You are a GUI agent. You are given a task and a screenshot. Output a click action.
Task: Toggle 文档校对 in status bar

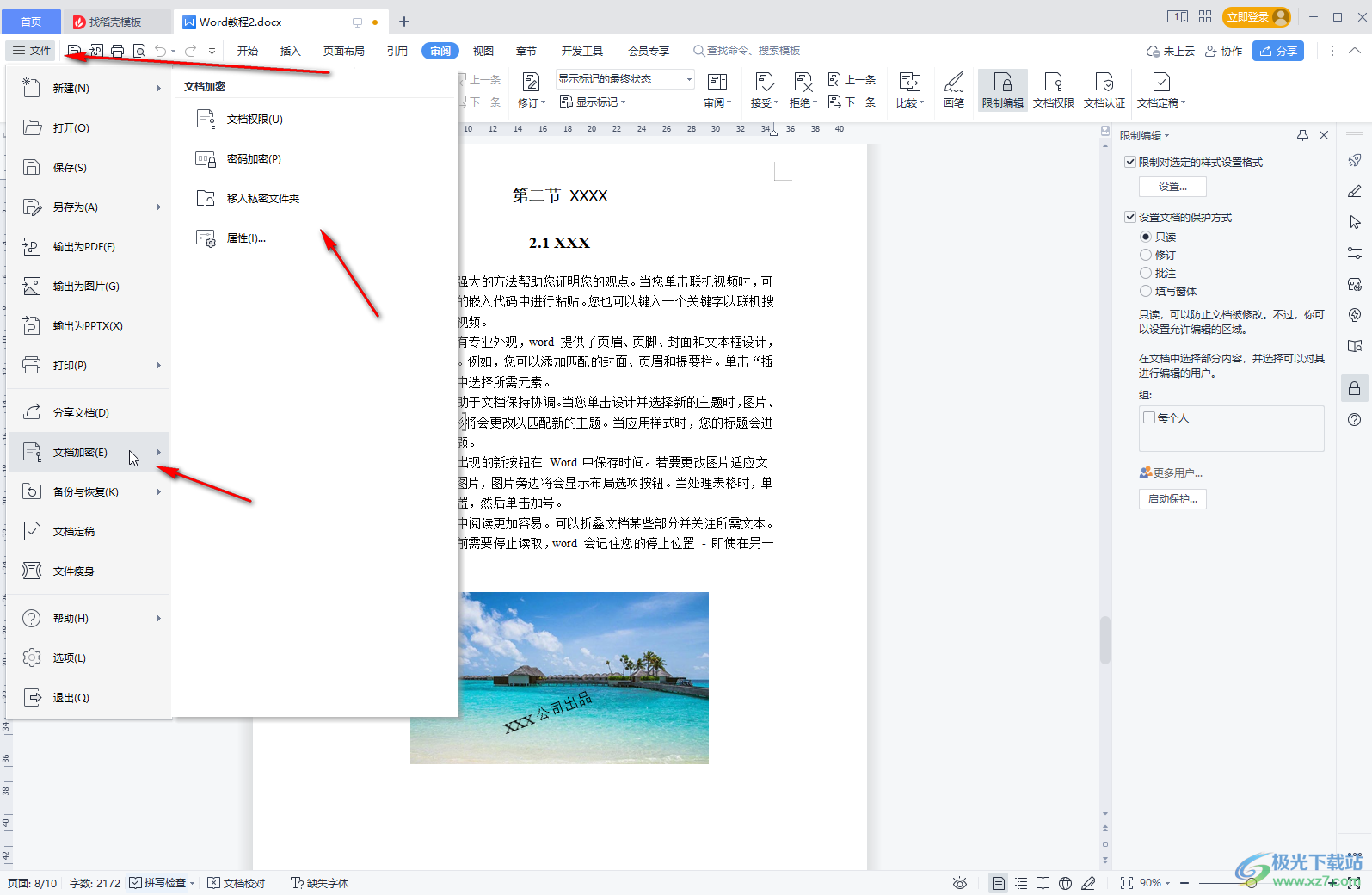point(237,883)
